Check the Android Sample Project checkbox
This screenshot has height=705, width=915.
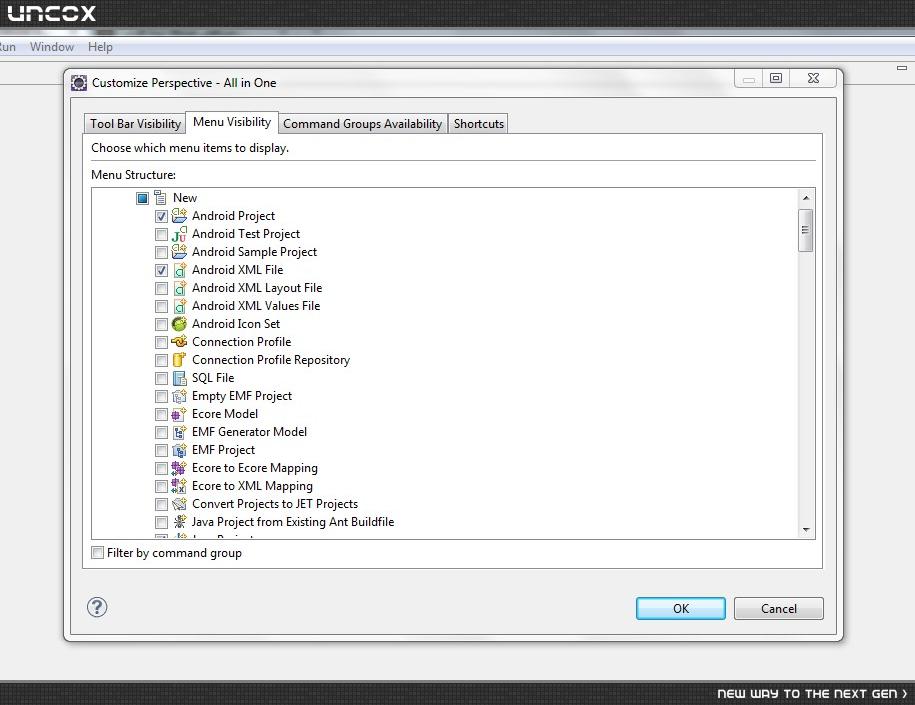pyautogui.click(x=162, y=253)
